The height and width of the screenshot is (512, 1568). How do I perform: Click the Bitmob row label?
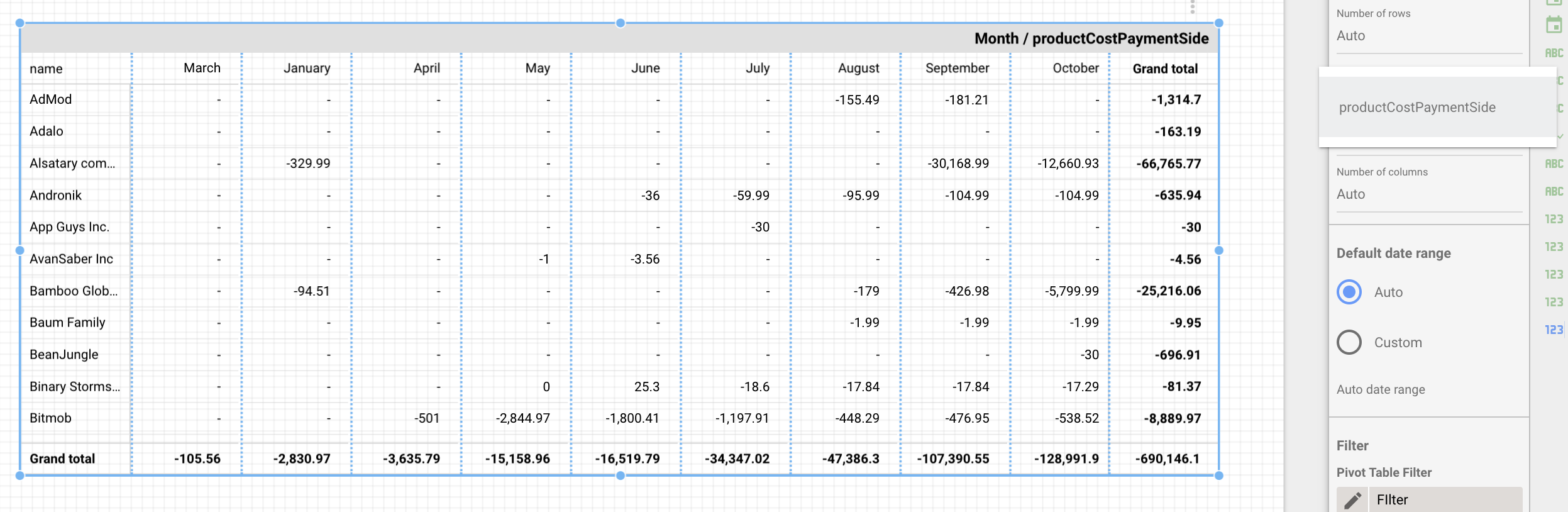(x=50, y=418)
